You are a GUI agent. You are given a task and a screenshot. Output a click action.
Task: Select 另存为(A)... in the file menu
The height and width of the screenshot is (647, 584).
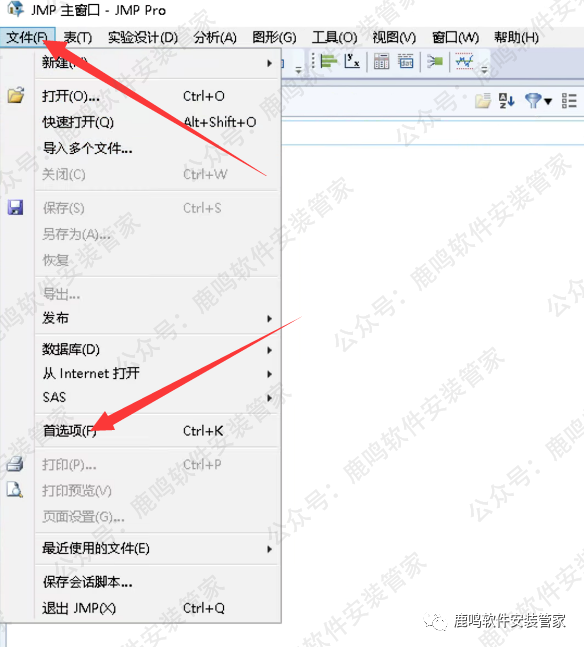(76, 234)
